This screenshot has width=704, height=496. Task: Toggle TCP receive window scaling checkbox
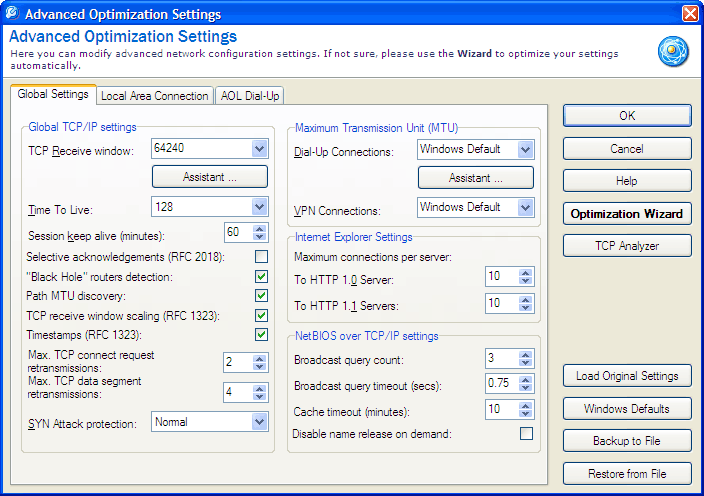[261, 316]
